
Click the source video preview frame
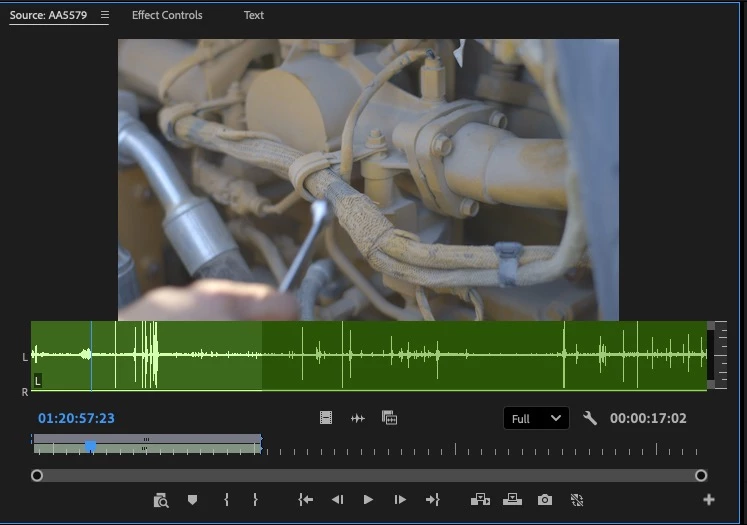(368, 180)
